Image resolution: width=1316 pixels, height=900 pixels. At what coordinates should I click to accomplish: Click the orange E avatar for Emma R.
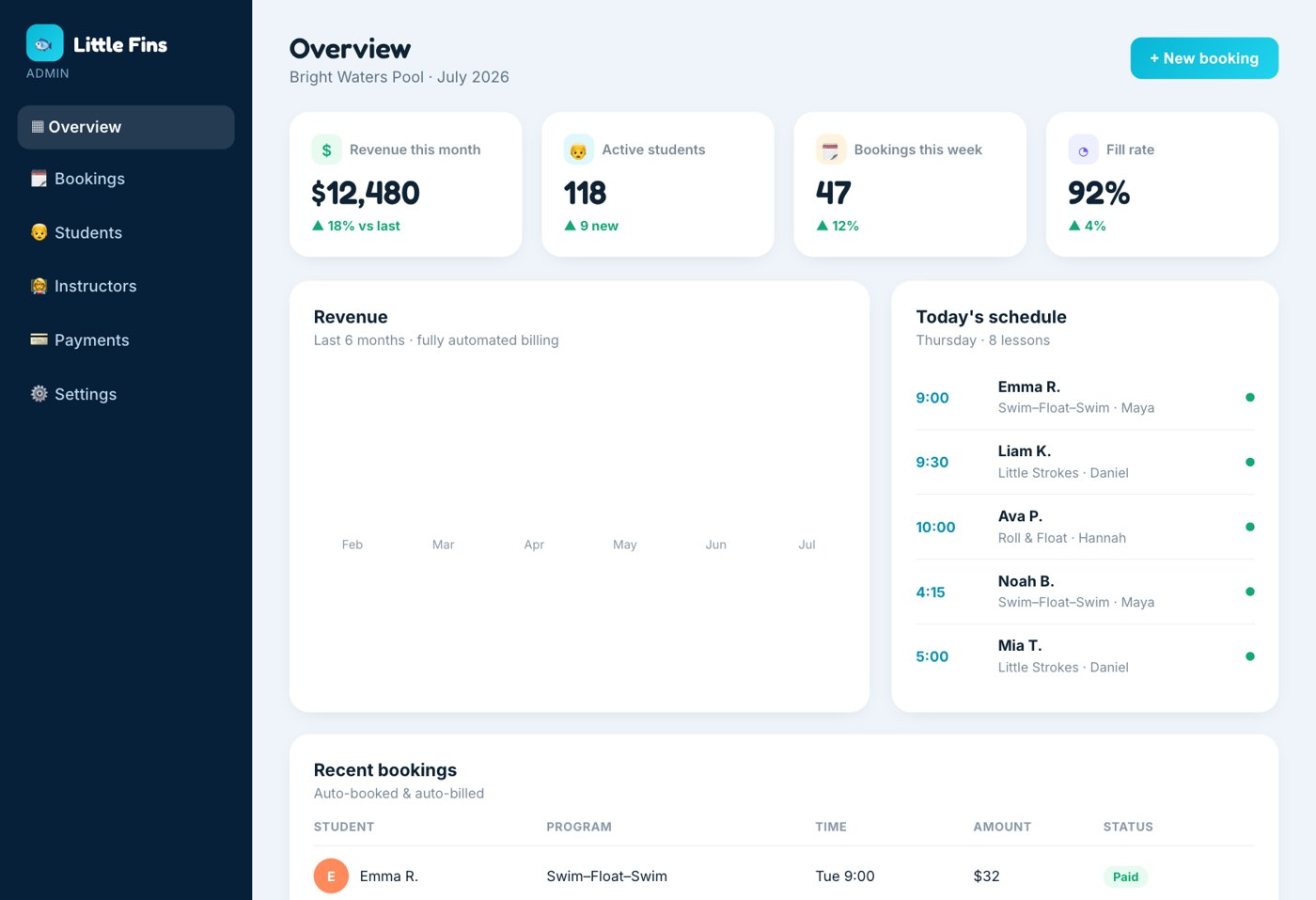(x=331, y=876)
